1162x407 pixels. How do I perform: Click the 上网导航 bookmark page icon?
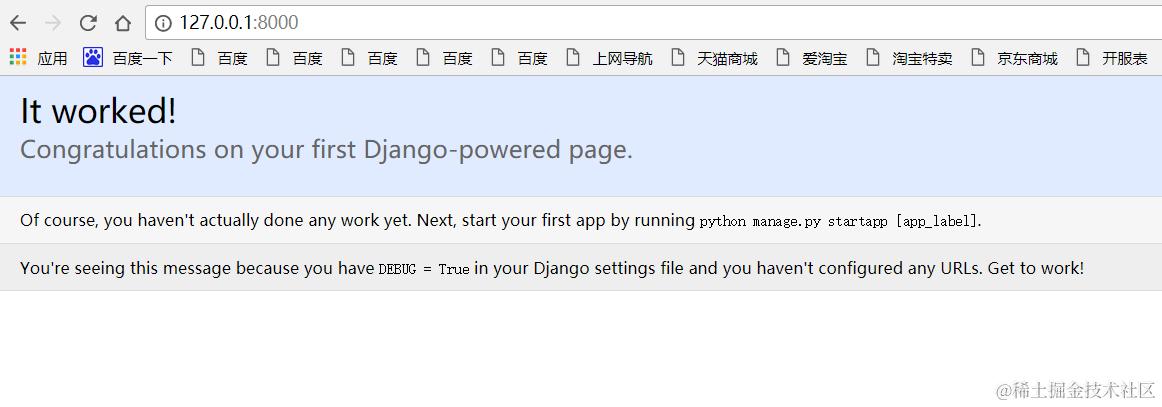573,57
